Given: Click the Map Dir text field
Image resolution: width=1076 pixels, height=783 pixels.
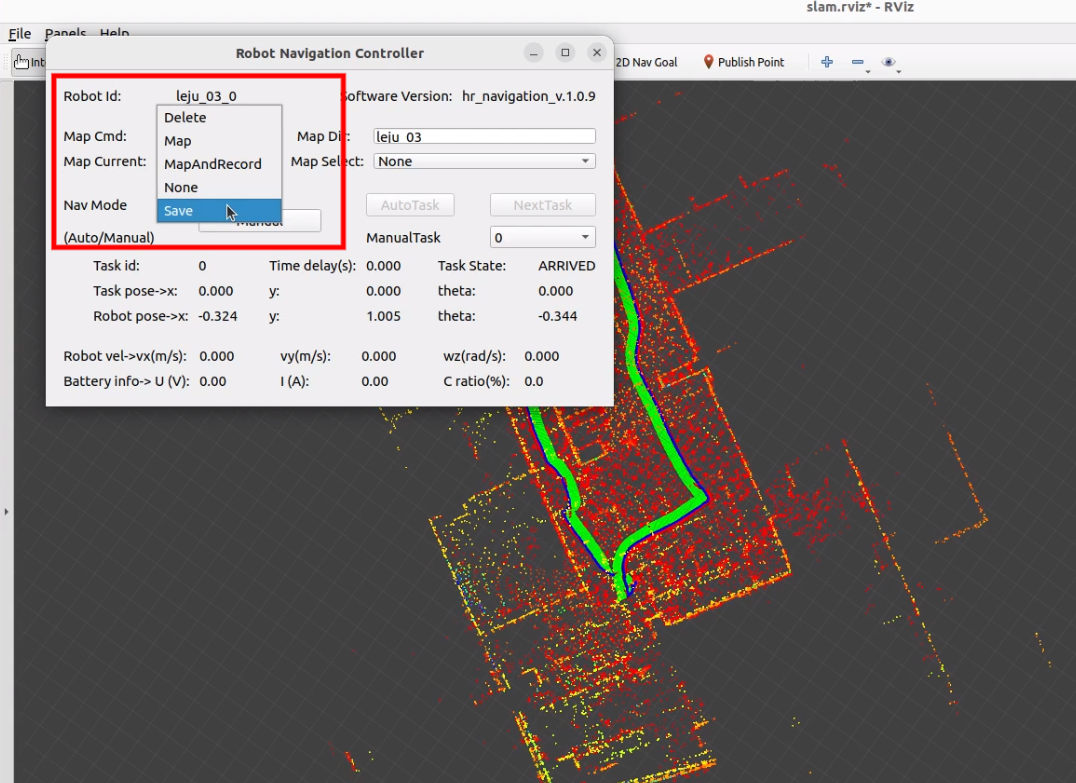Looking at the screenshot, I should 484,137.
